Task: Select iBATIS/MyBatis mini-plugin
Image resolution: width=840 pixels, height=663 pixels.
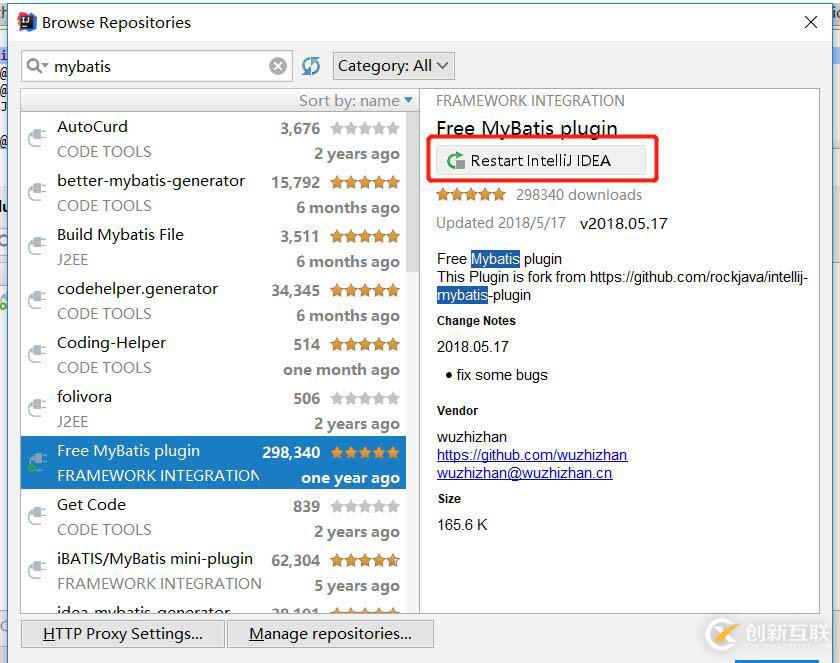Action: 213,571
